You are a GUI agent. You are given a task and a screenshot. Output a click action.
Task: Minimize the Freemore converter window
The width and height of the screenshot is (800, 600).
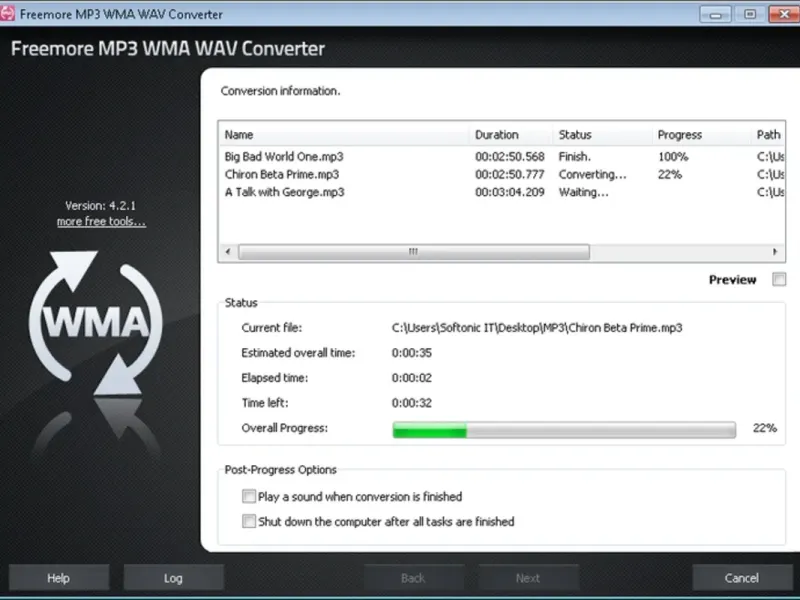point(715,14)
